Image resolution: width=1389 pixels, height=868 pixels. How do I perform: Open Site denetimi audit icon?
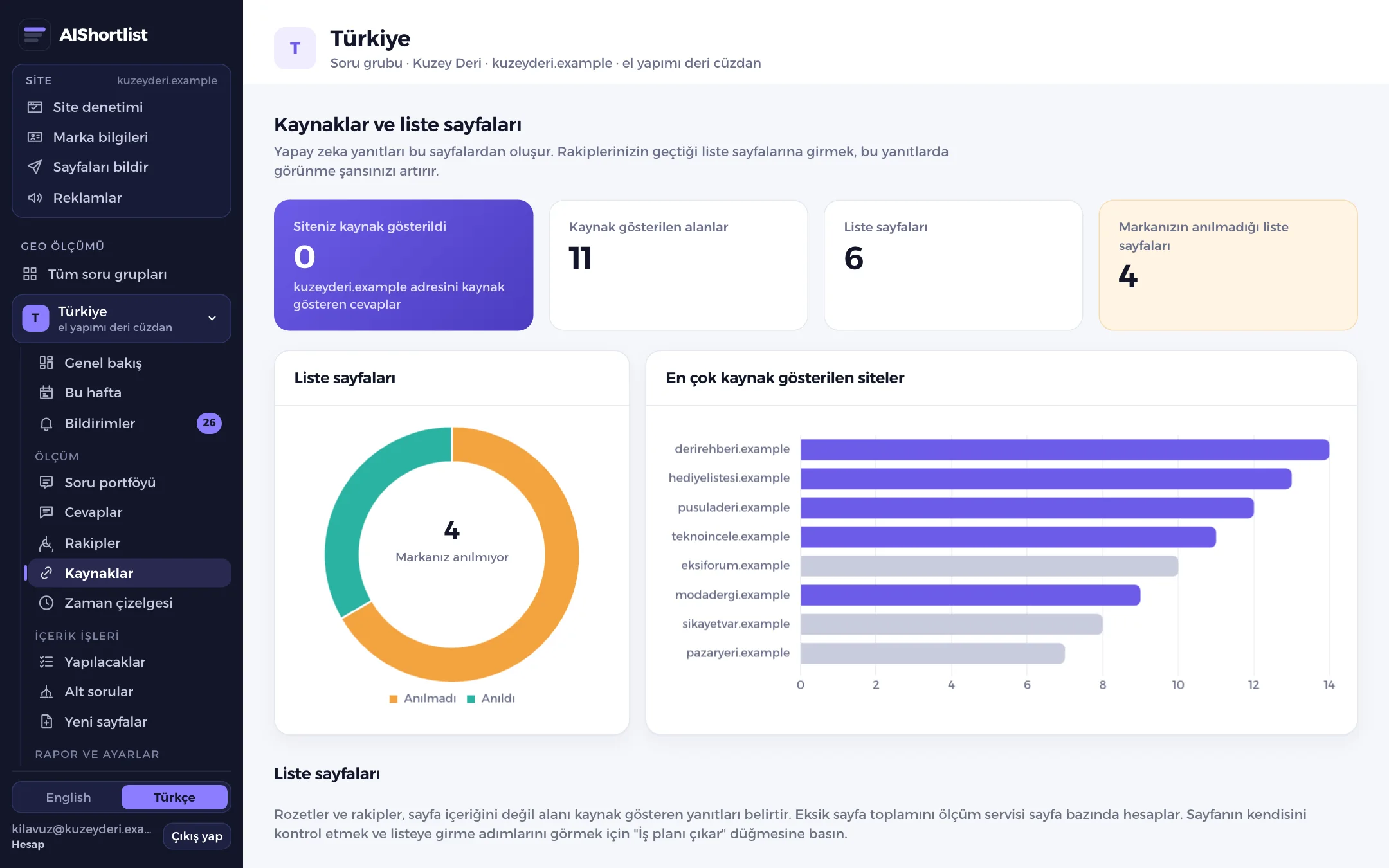tap(35, 107)
